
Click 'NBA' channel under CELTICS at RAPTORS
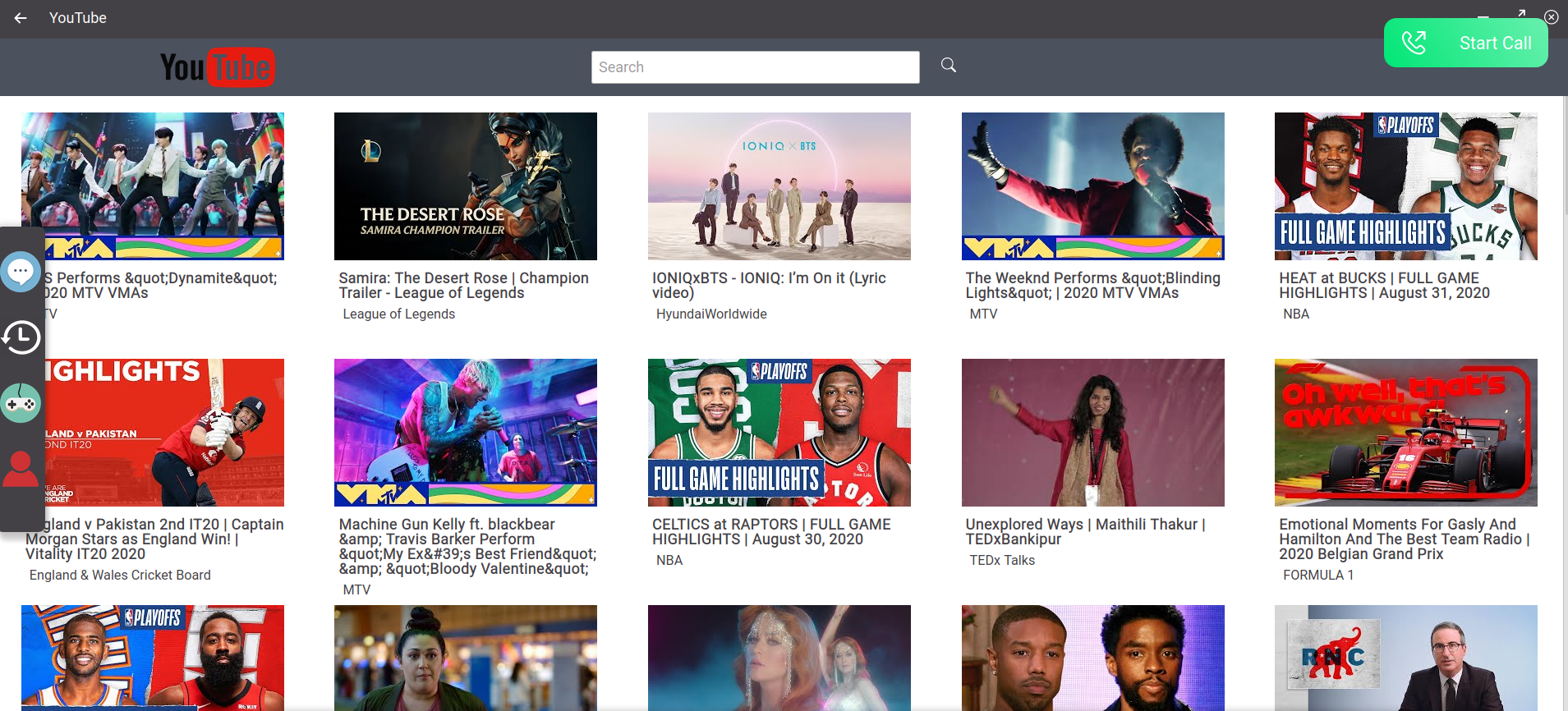coord(669,561)
